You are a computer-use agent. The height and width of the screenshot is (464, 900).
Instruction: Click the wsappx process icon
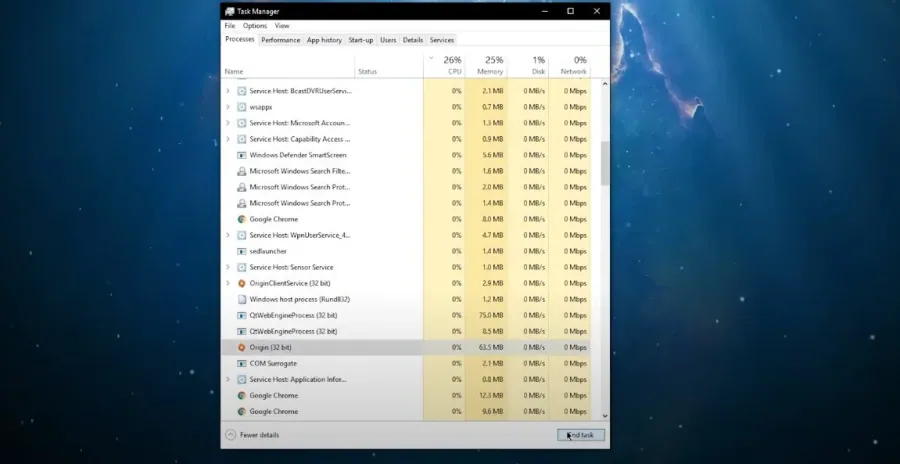point(242,107)
